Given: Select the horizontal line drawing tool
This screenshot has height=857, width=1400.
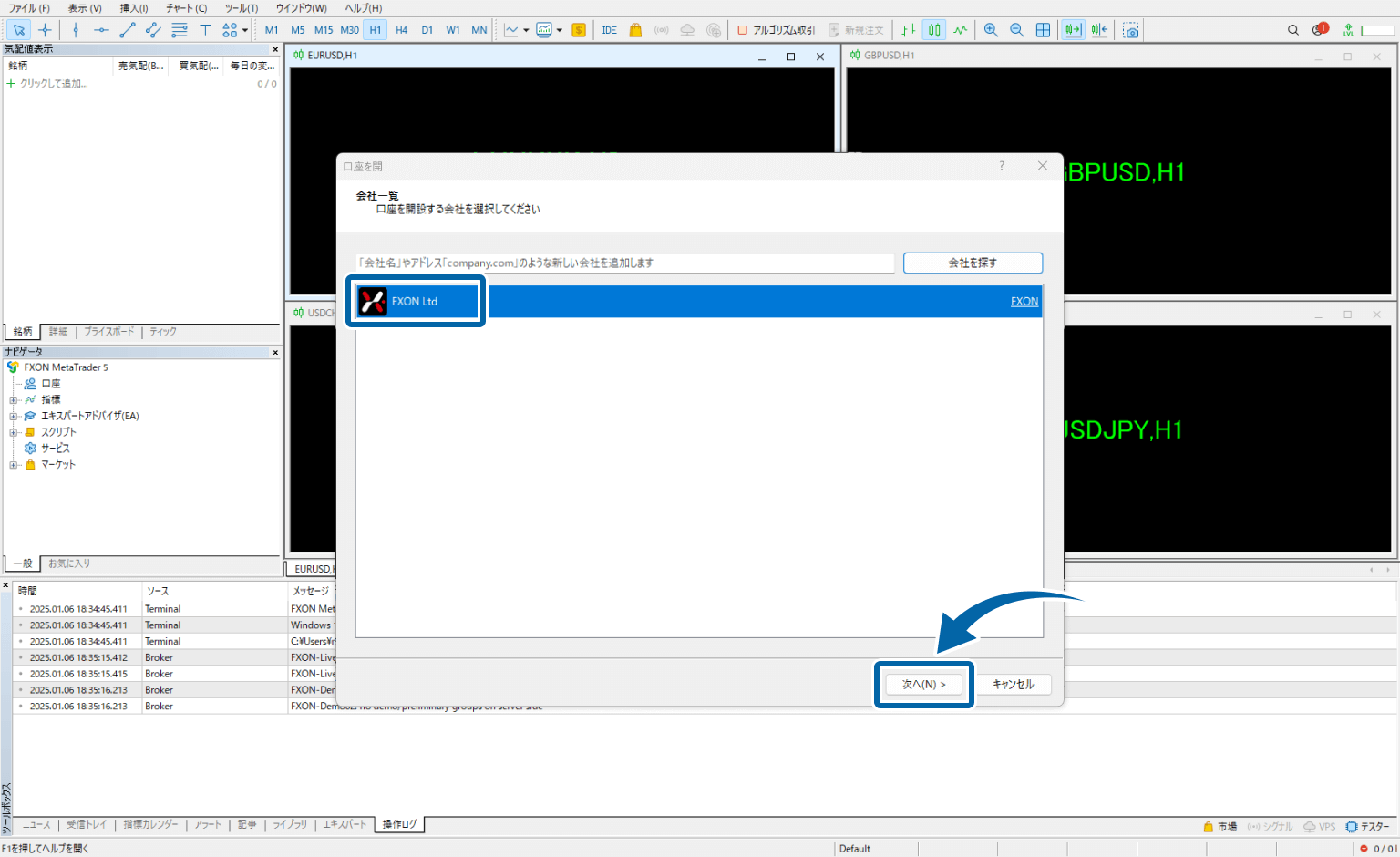Looking at the screenshot, I should (101, 30).
